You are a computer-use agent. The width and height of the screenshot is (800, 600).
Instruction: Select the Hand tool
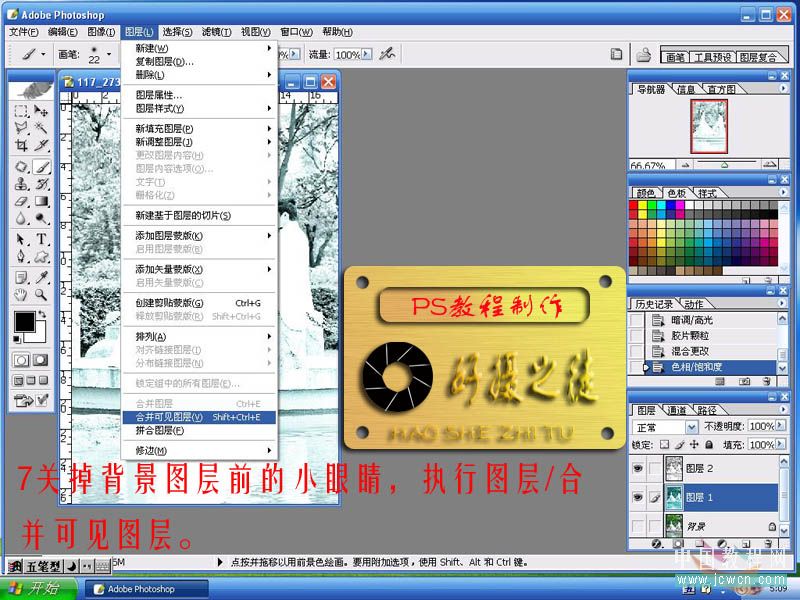coord(21,294)
